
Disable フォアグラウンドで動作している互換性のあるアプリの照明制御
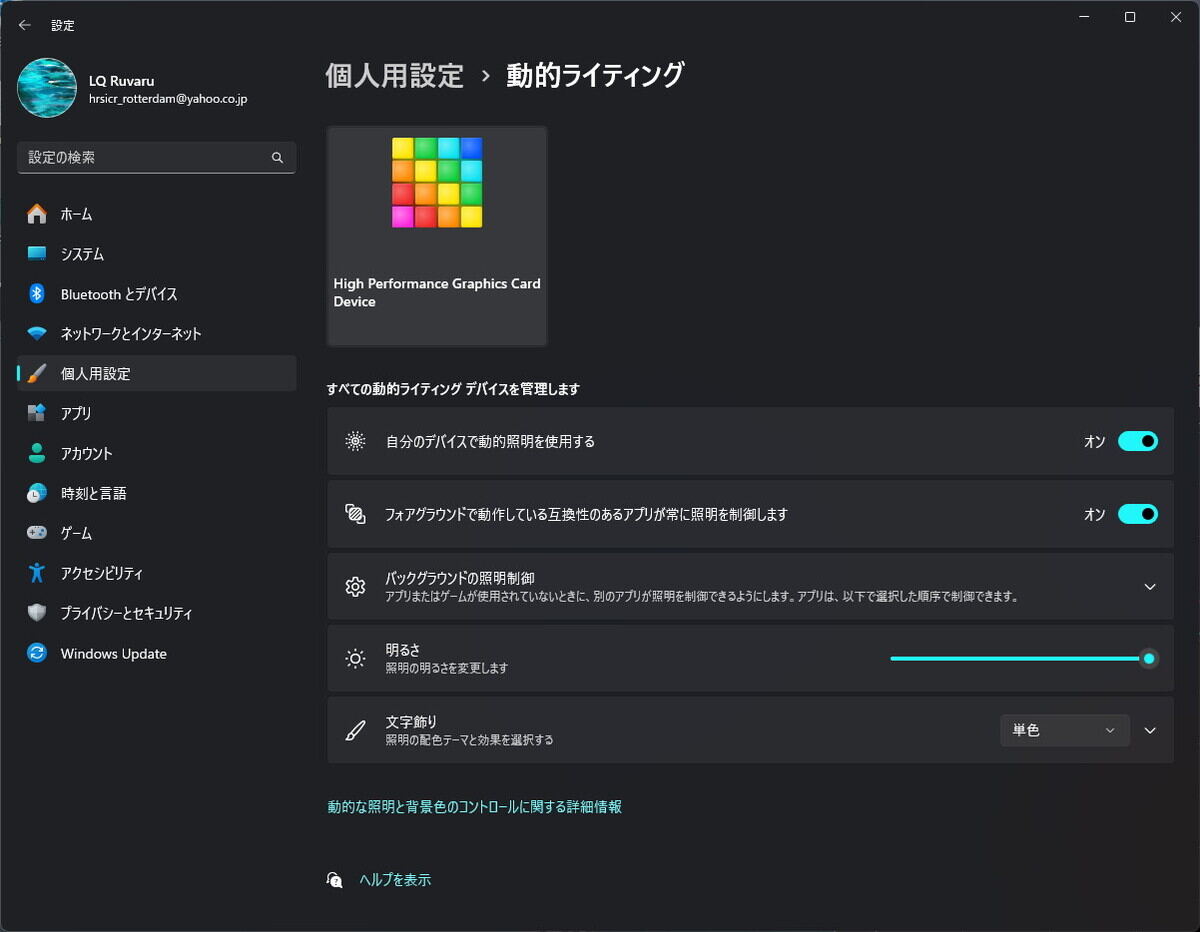pos(1138,514)
